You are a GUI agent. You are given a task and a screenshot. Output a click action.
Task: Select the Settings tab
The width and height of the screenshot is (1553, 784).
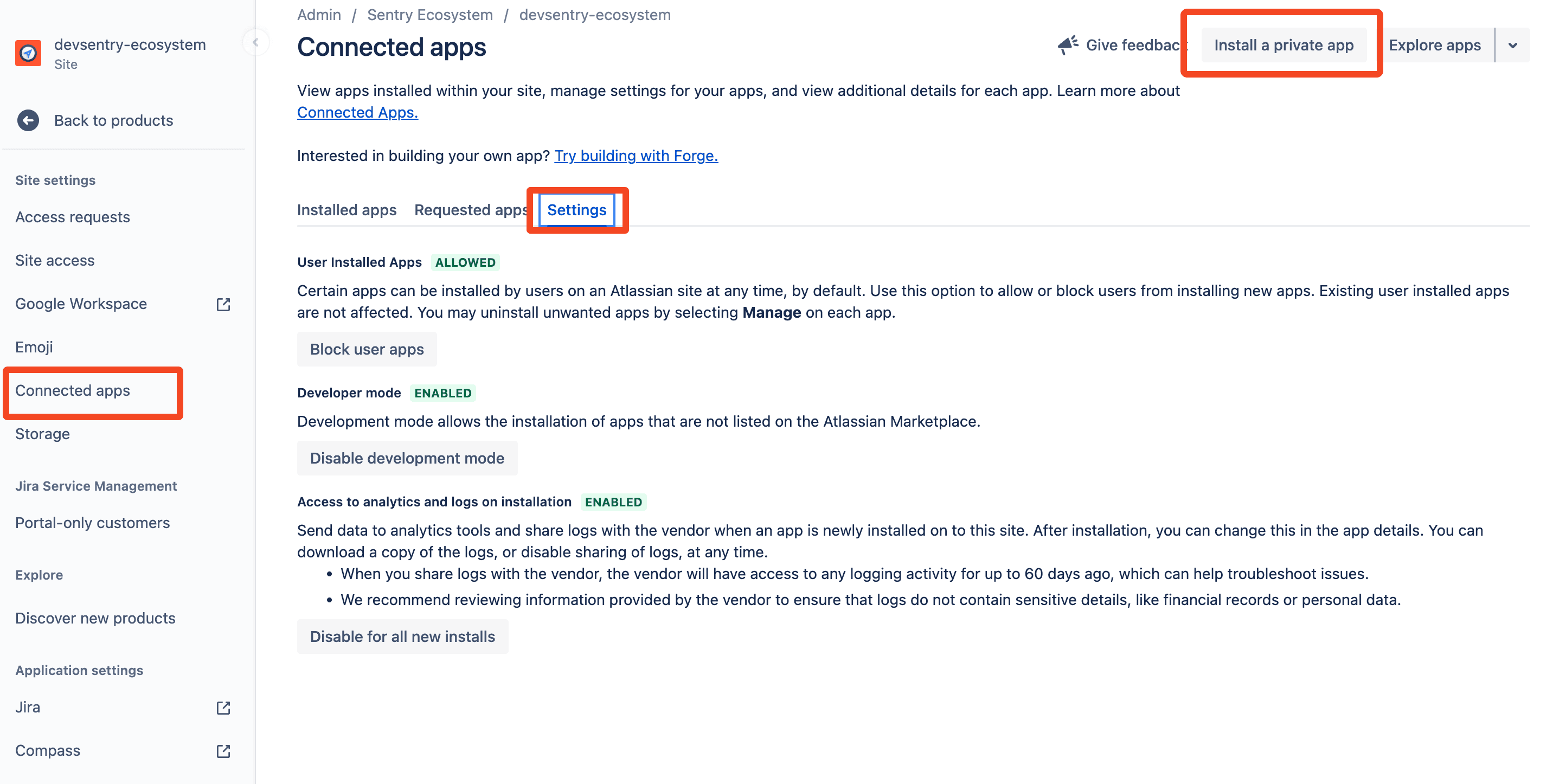pos(576,210)
